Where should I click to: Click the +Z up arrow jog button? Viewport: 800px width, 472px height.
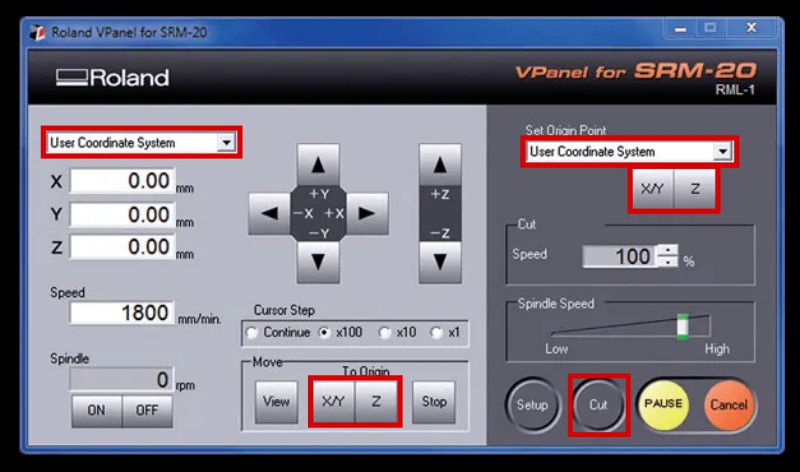440,165
